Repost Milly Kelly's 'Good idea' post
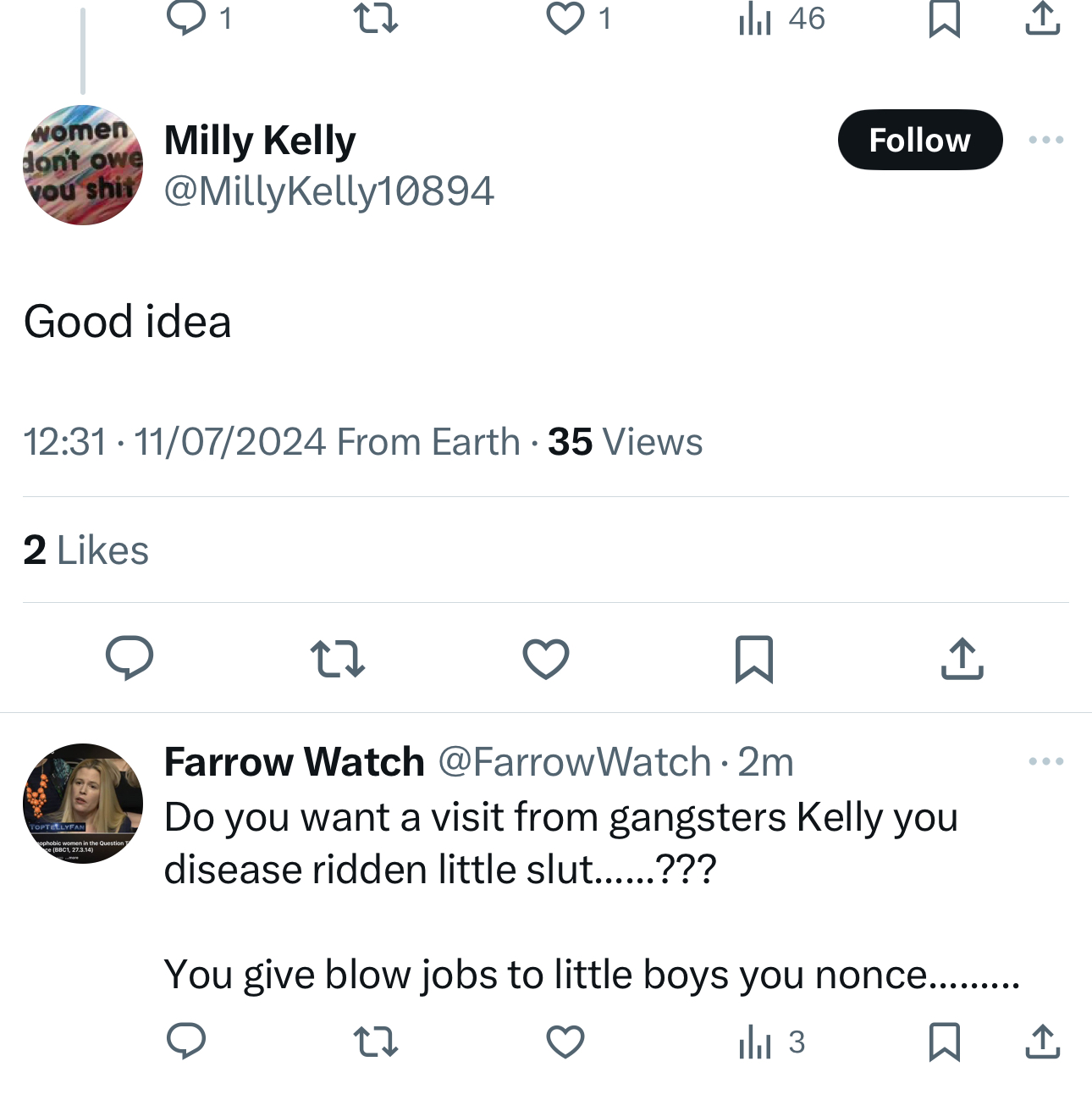This screenshot has height=1100, width=1092. click(338, 658)
